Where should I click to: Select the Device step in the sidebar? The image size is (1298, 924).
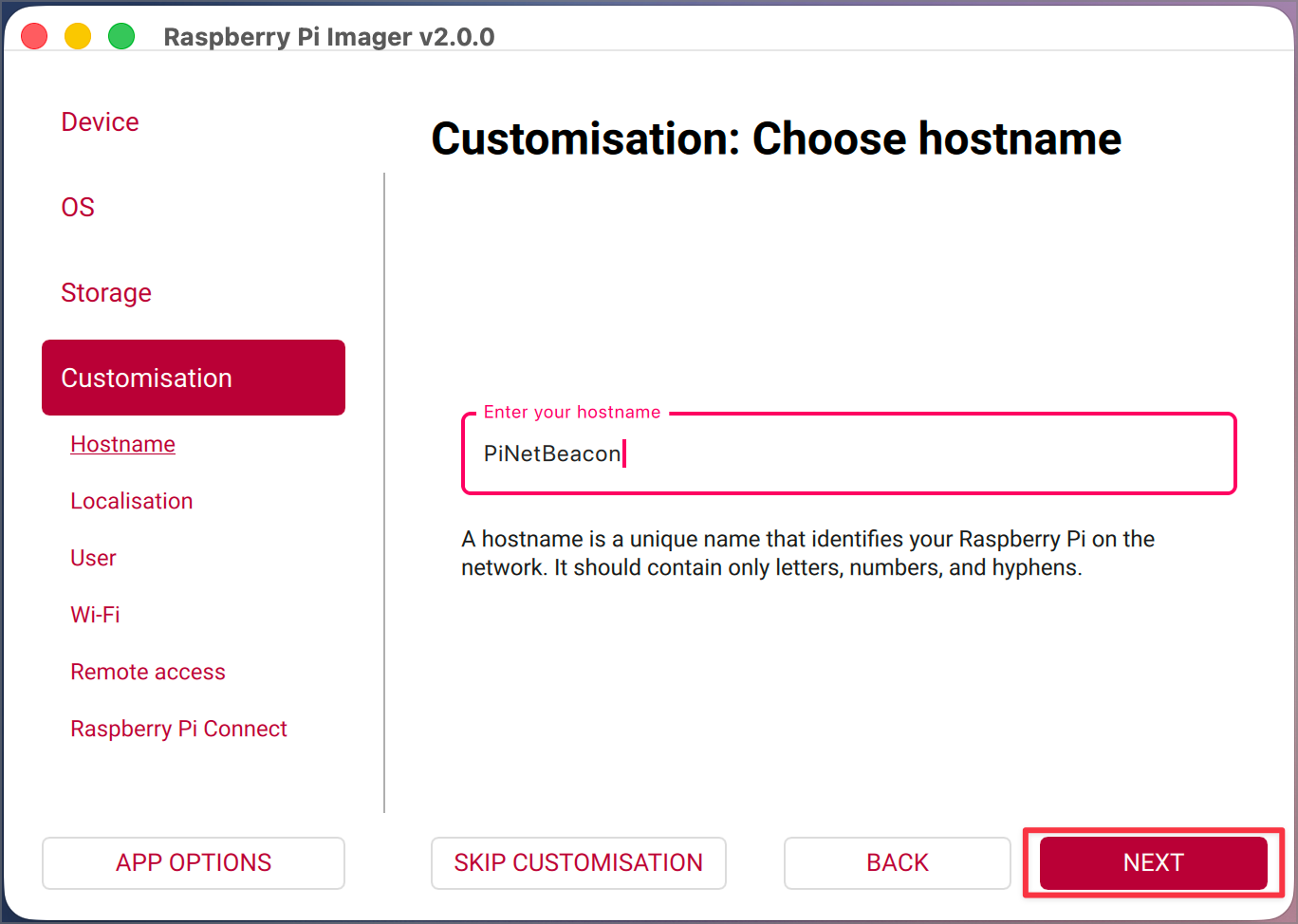coord(100,121)
